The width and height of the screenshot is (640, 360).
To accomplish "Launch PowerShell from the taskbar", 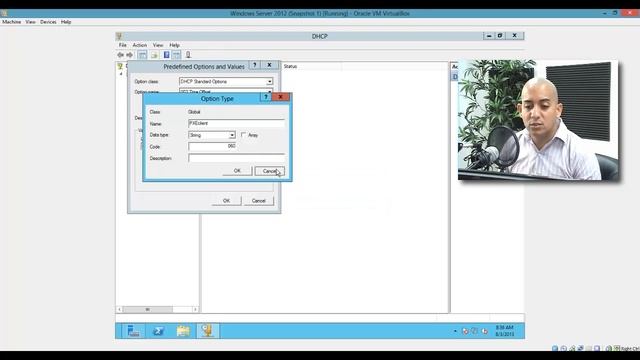I will coord(158,331).
